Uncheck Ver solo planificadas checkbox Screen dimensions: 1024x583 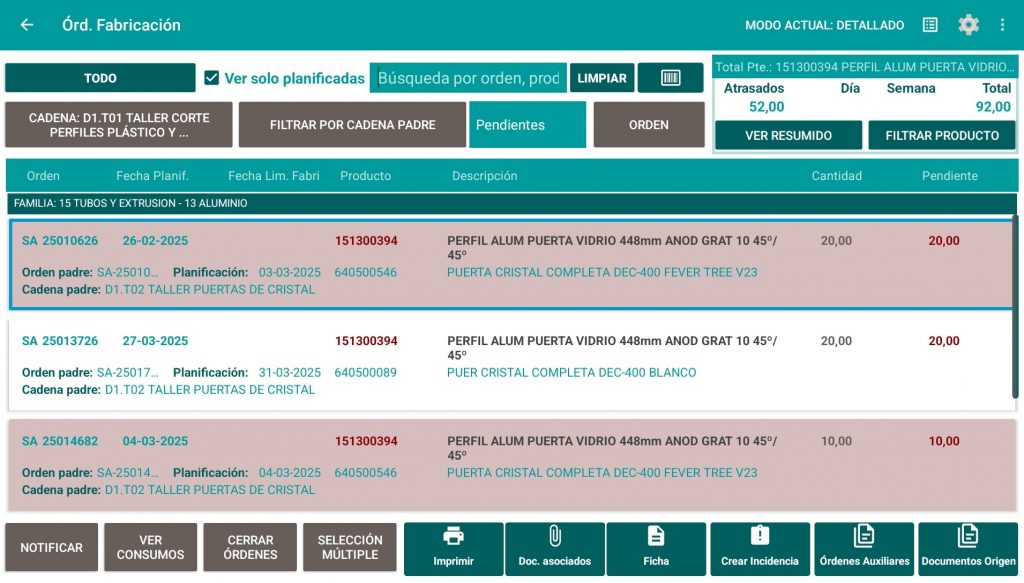click(211, 78)
